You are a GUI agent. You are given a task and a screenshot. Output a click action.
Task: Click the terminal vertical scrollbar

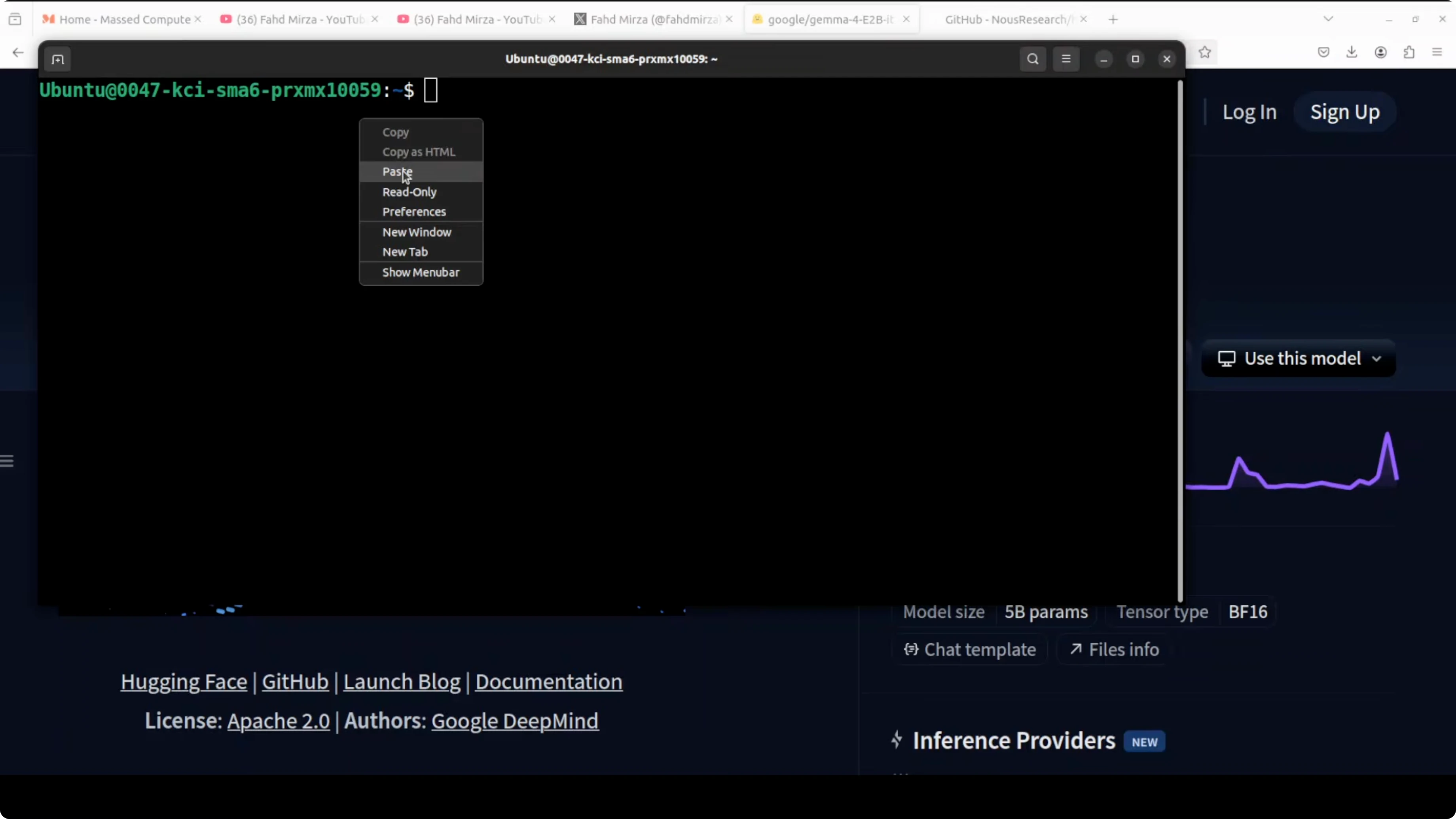1180,339
